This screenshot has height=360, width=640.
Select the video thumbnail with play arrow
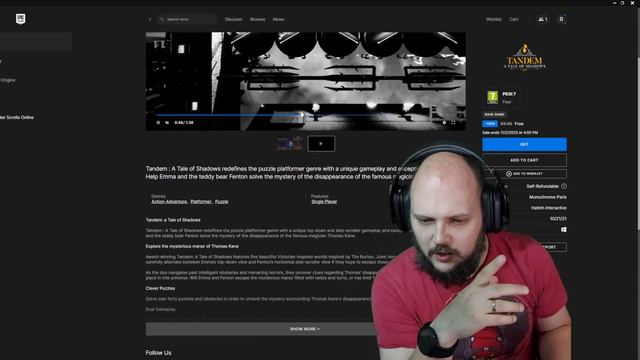point(321,144)
